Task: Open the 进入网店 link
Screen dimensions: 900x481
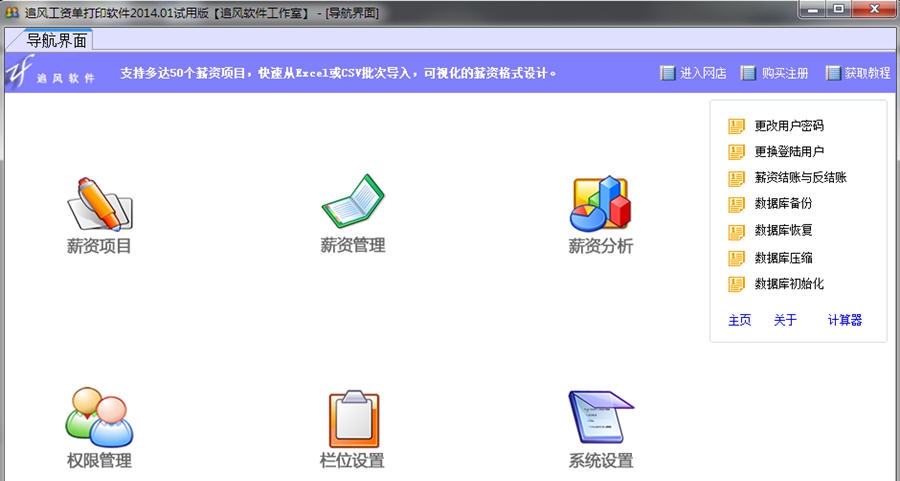Action: (703, 73)
